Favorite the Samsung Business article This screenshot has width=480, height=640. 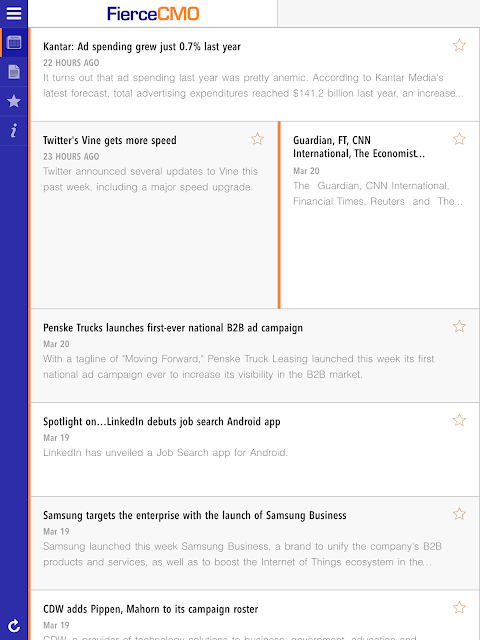(x=459, y=513)
